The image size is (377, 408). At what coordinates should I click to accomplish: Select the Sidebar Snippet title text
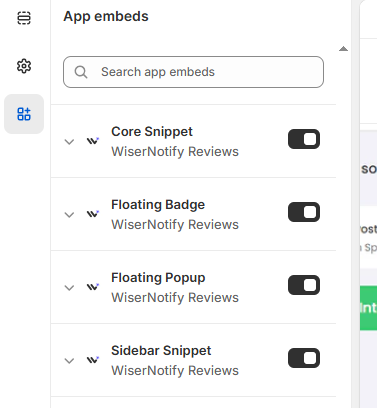point(161,351)
